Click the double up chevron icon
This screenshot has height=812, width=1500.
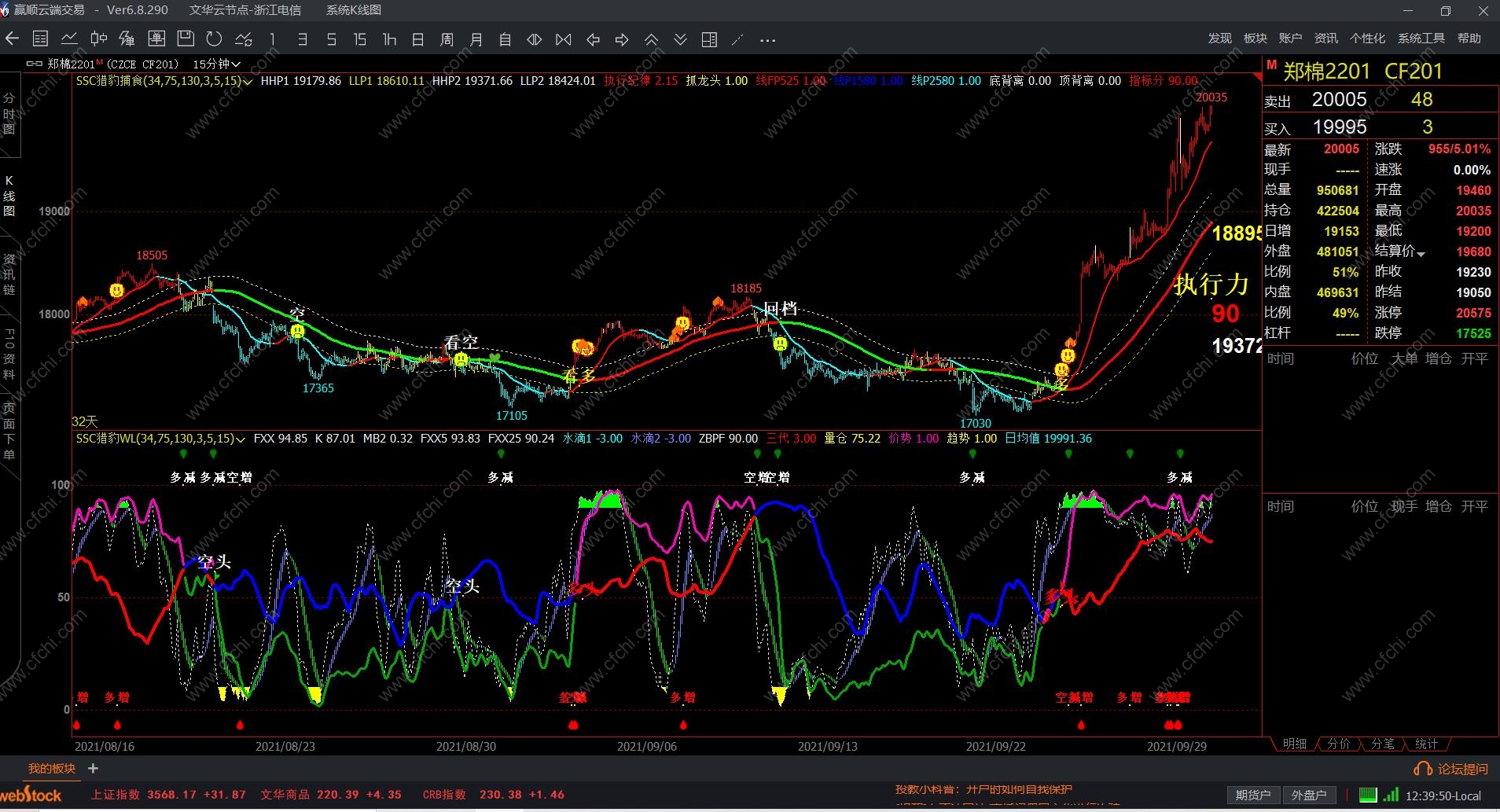pos(651,39)
